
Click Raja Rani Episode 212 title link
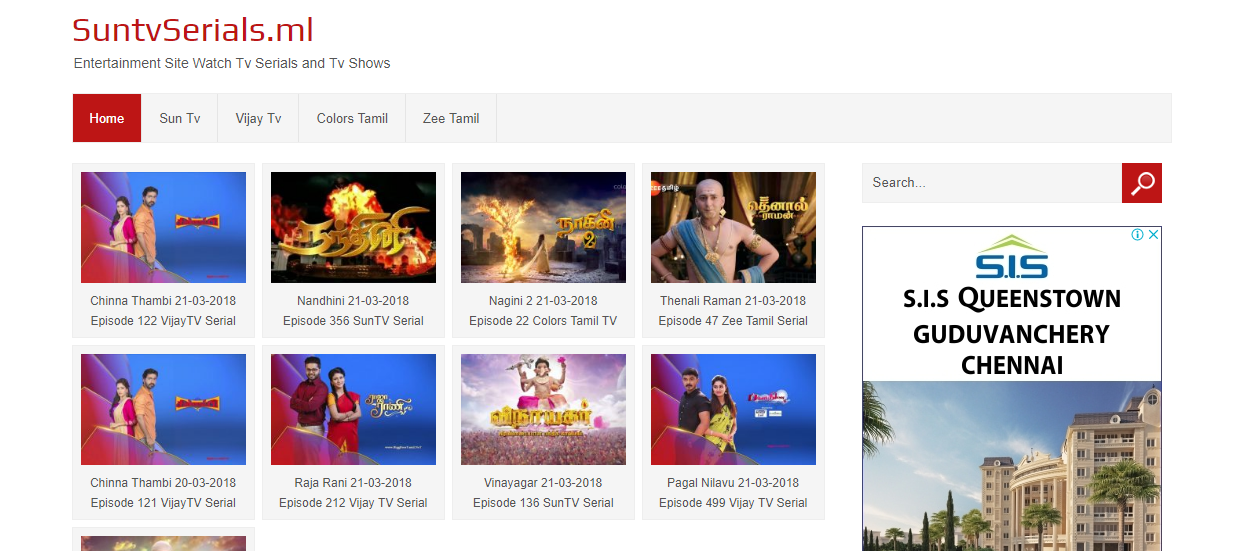click(x=353, y=493)
